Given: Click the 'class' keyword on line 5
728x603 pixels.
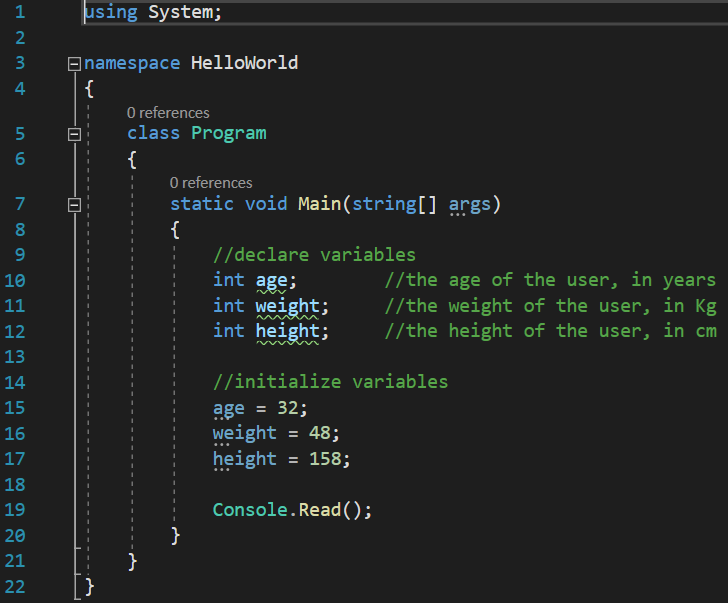Looking at the screenshot, I should 153,133.
